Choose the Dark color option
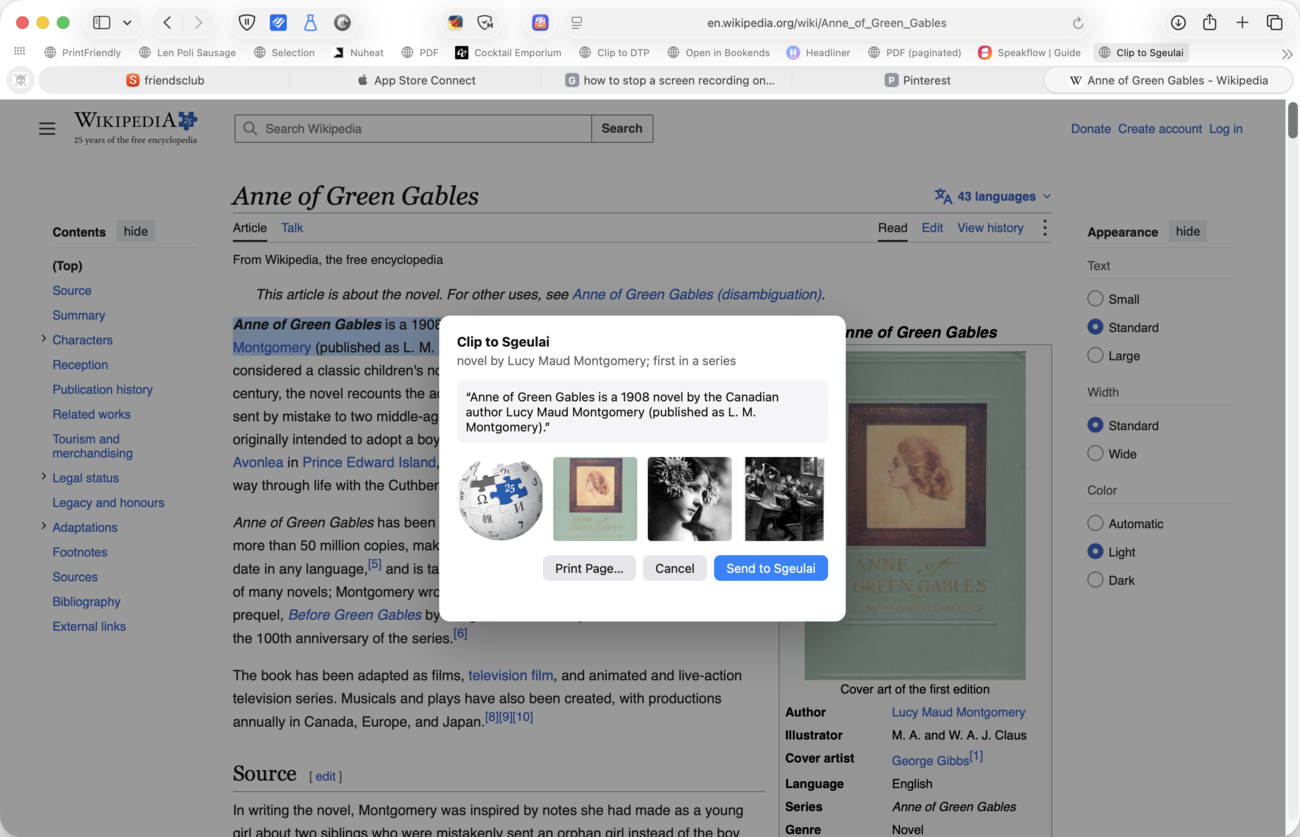The height and width of the screenshot is (837, 1300). pos(1095,580)
